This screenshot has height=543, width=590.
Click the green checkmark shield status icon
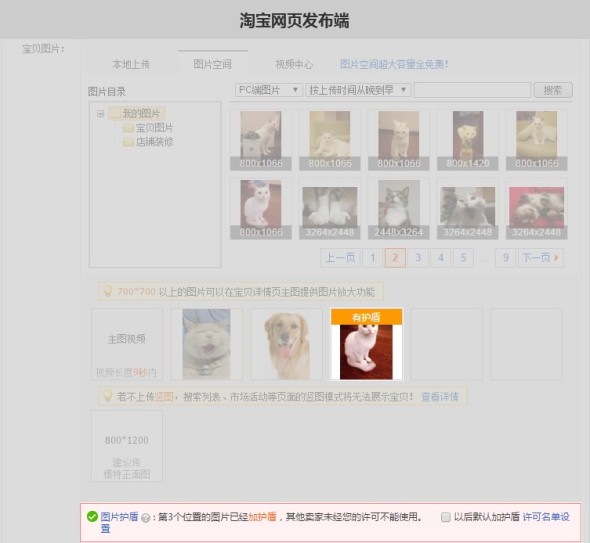[92, 517]
